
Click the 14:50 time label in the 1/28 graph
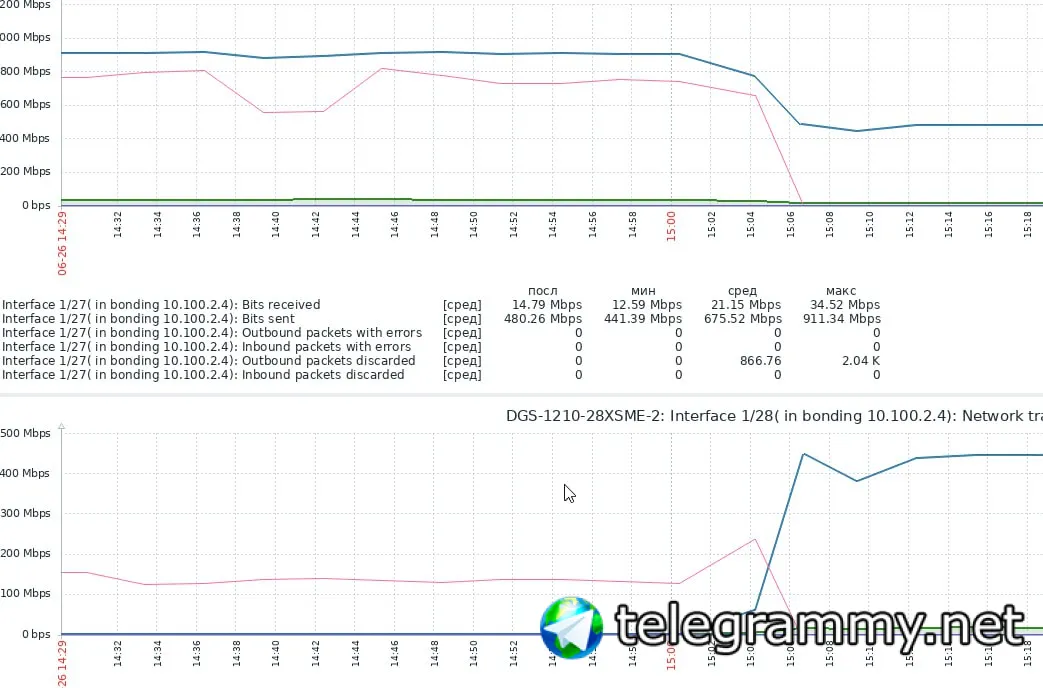[474, 653]
